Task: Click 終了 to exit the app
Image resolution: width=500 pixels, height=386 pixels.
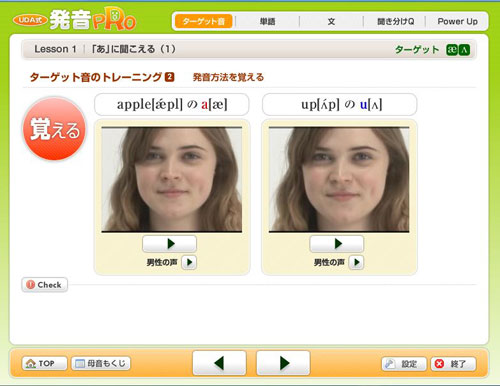Action: [453, 364]
